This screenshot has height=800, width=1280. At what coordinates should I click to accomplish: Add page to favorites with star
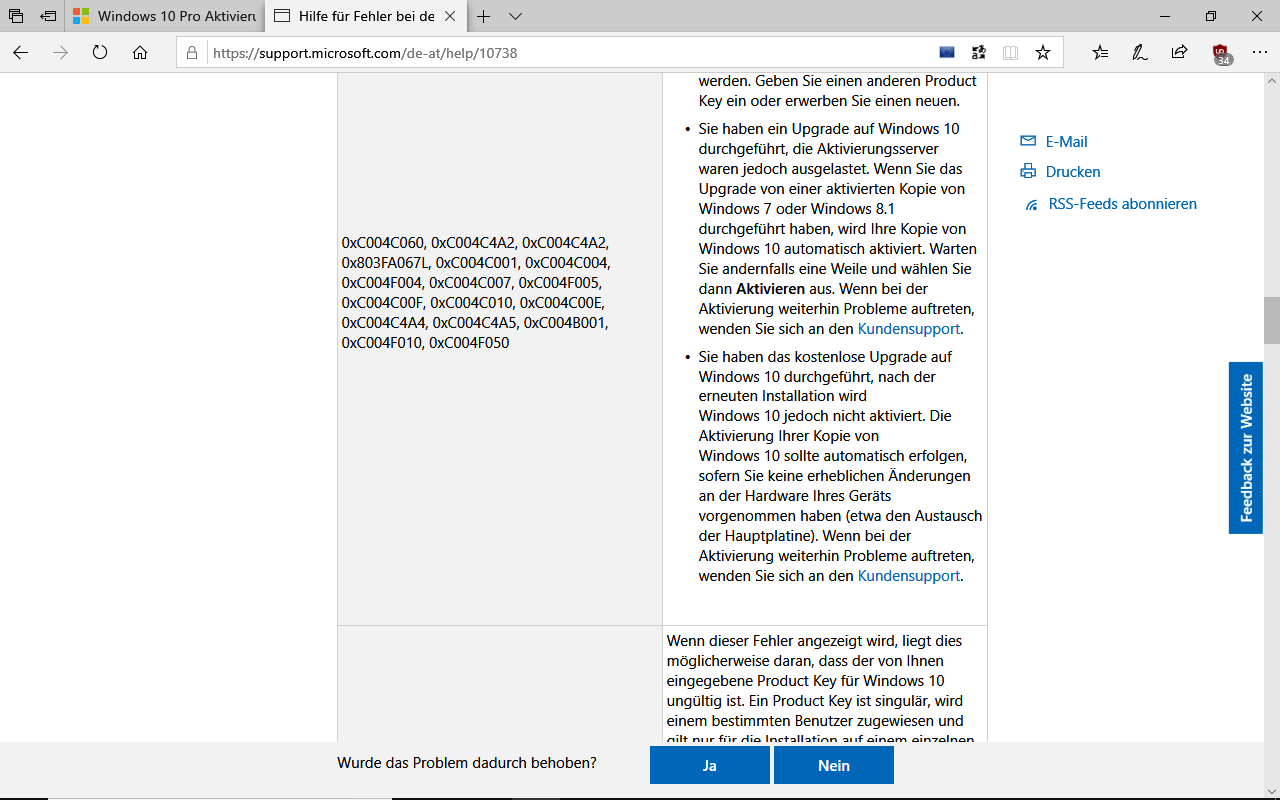click(1043, 52)
